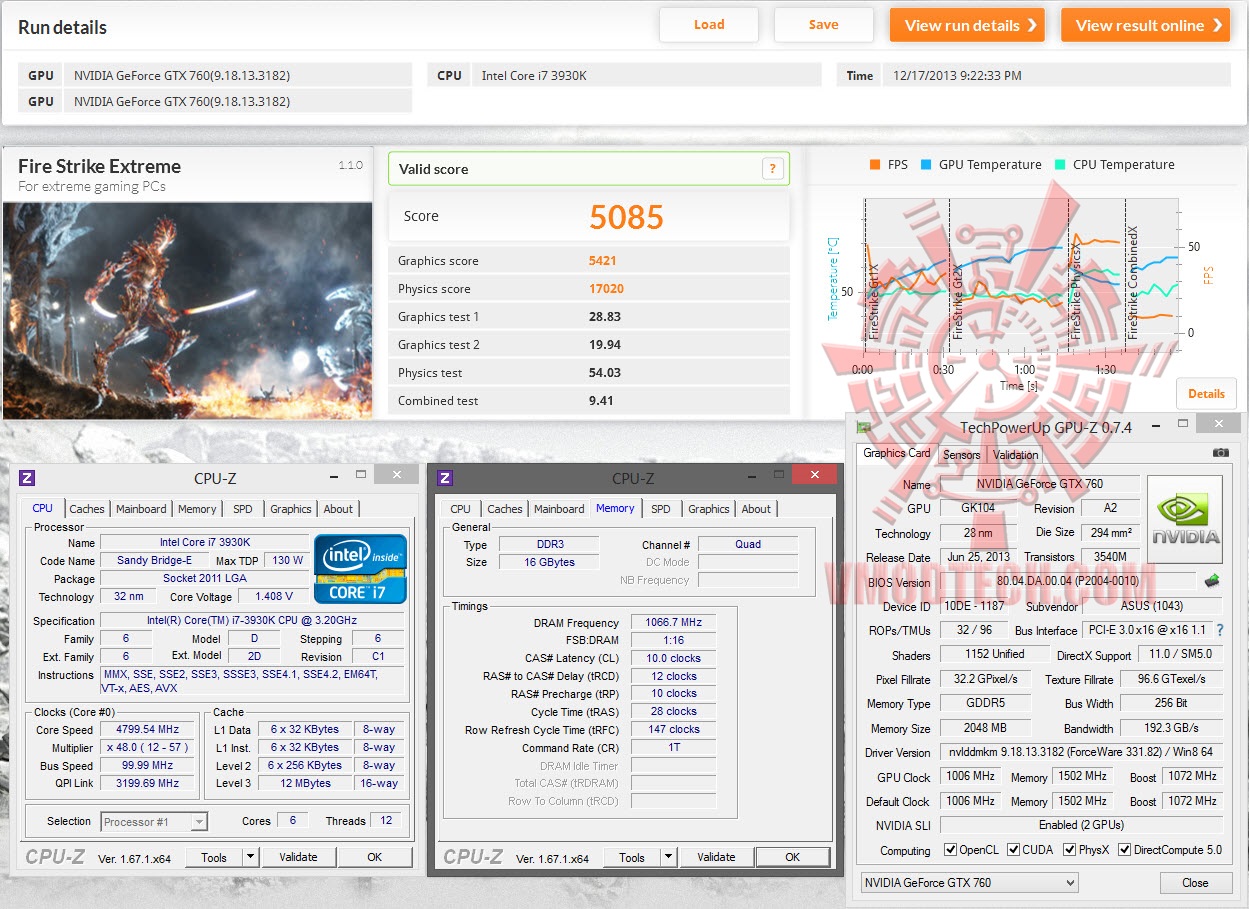This screenshot has width=1249, height=909.
Task: Click the Save button
Action: (x=824, y=25)
